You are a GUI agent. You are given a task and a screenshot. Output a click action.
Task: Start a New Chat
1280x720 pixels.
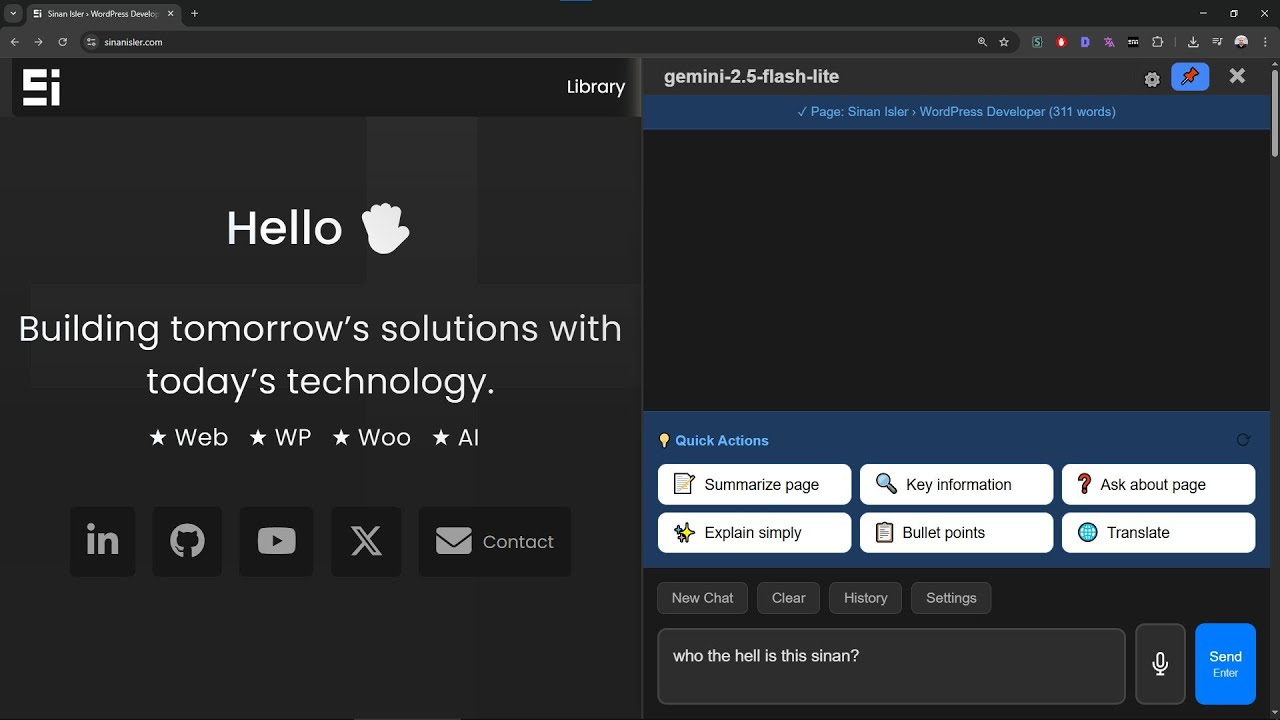pyautogui.click(x=702, y=598)
